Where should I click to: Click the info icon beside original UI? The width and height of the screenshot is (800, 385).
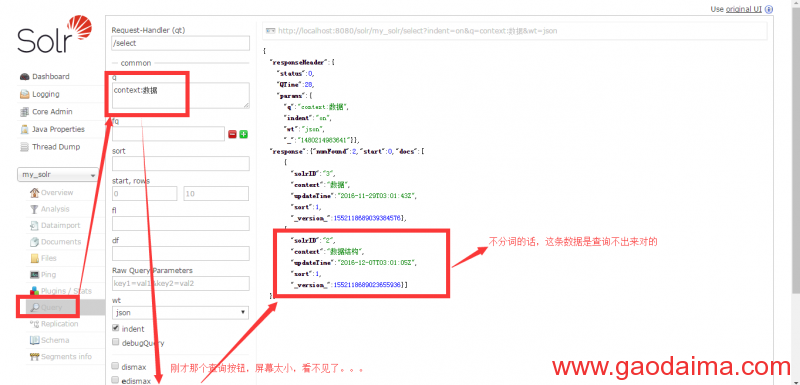768,9
